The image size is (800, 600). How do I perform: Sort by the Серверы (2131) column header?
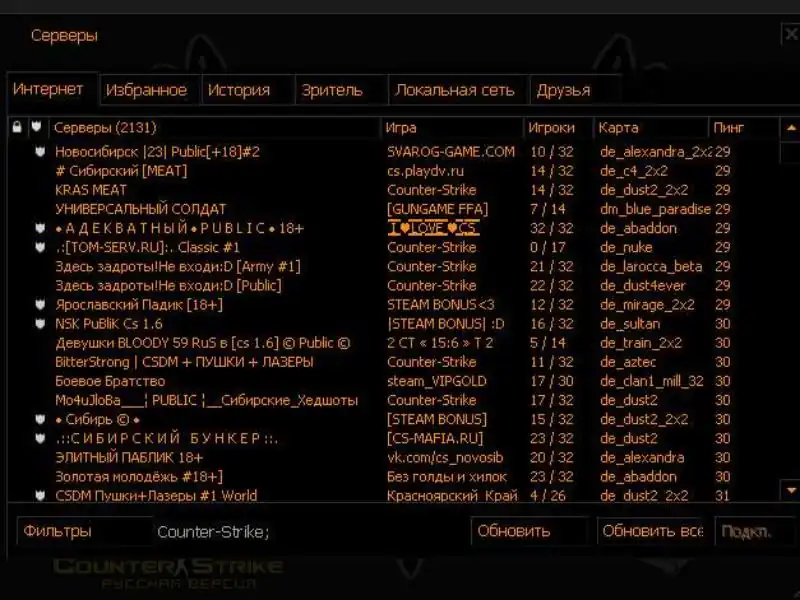tap(214, 128)
